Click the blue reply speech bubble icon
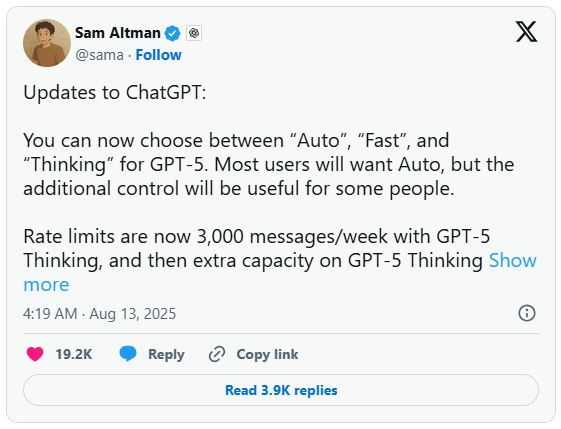Image resolution: width=561 pixels, height=429 pixels. 128,354
